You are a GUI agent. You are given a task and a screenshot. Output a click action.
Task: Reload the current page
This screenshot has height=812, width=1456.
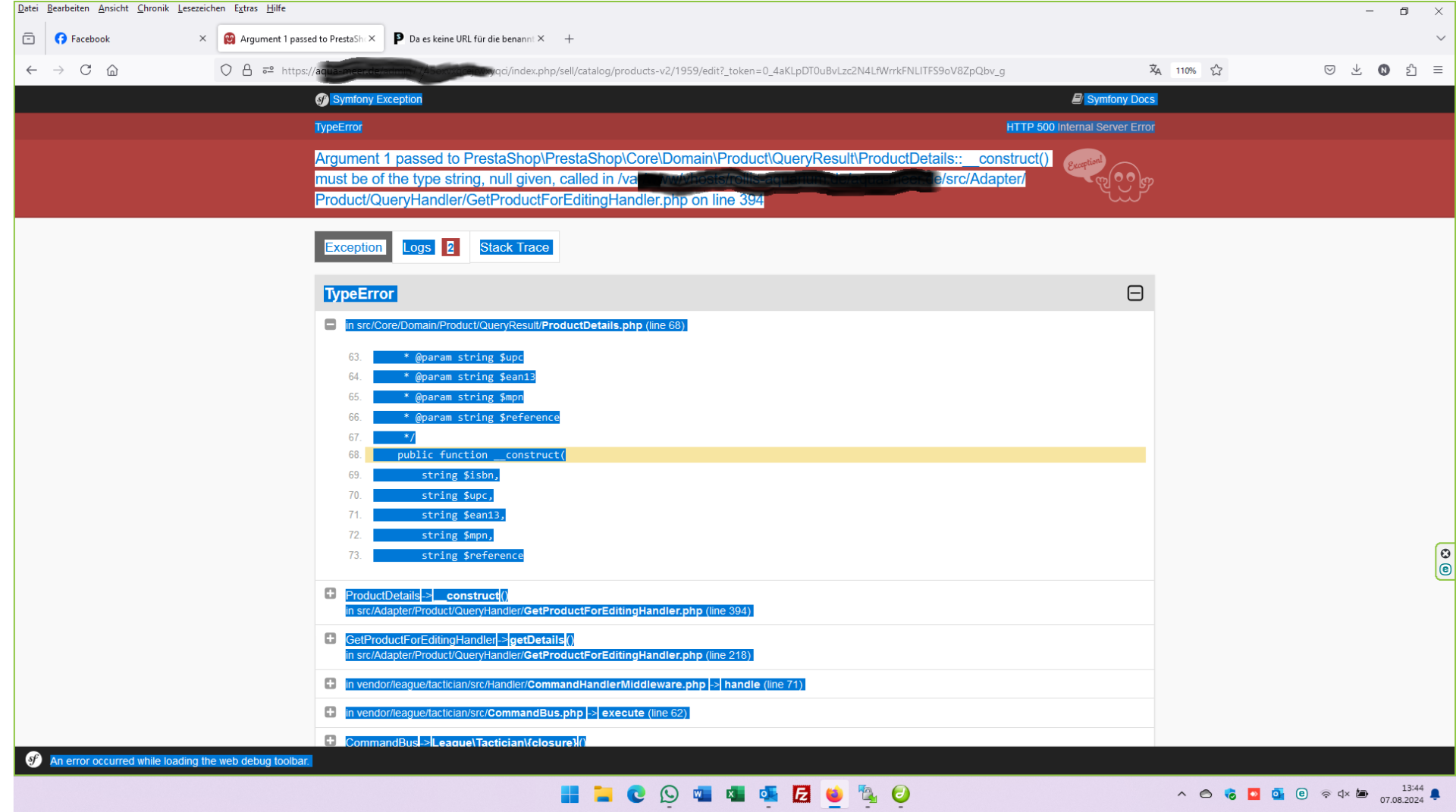[x=86, y=70]
